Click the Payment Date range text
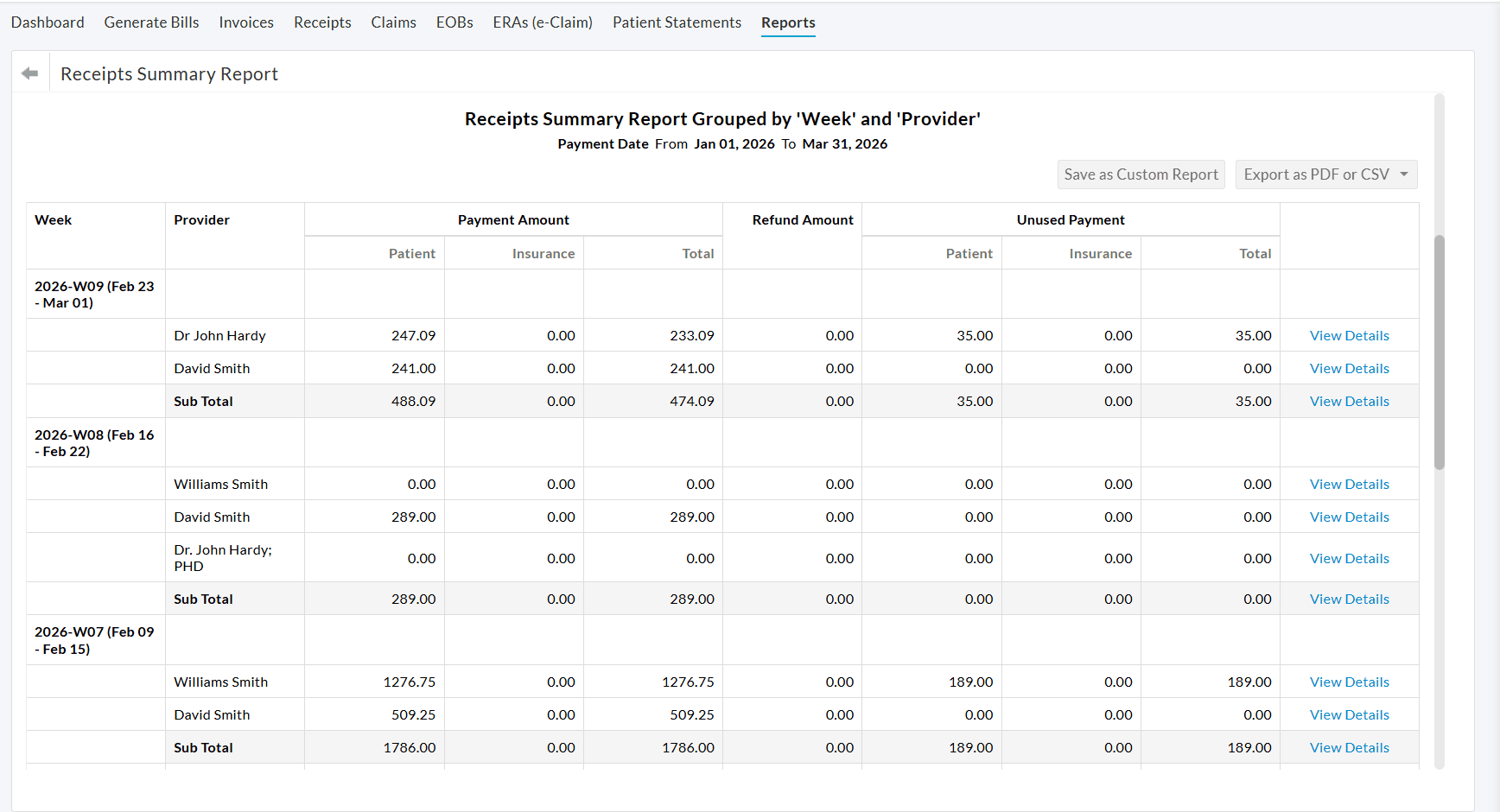Image resolution: width=1500 pixels, height=812 pixels. click(723, 143)
